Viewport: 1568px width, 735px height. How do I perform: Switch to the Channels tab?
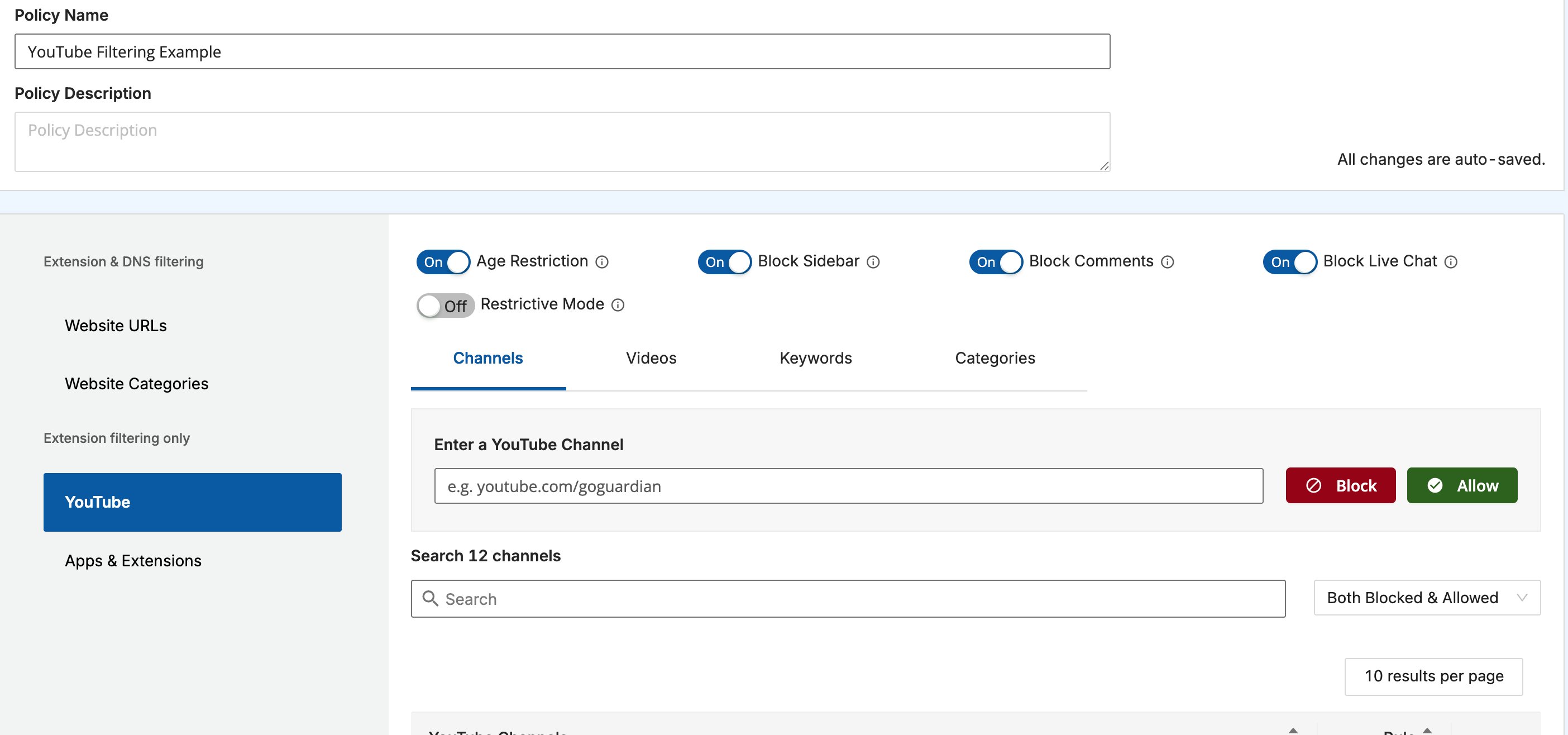point(488,358)
